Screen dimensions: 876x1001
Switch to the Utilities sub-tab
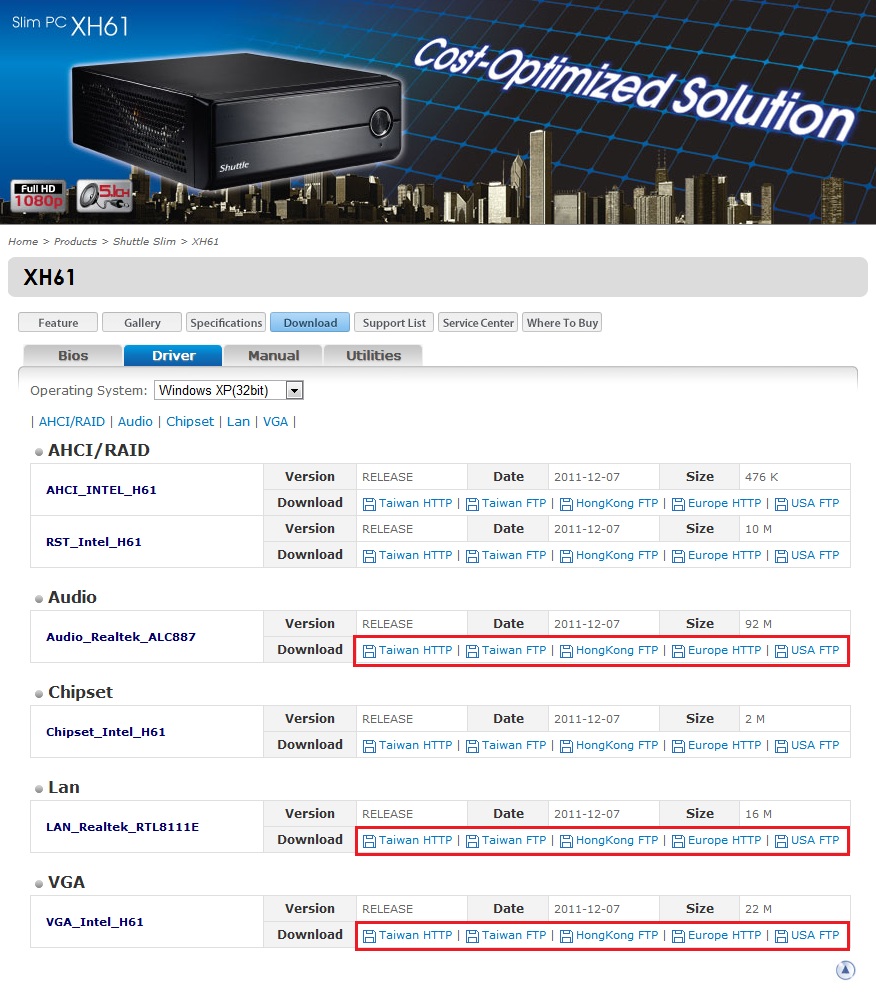[x=374, y=356]
